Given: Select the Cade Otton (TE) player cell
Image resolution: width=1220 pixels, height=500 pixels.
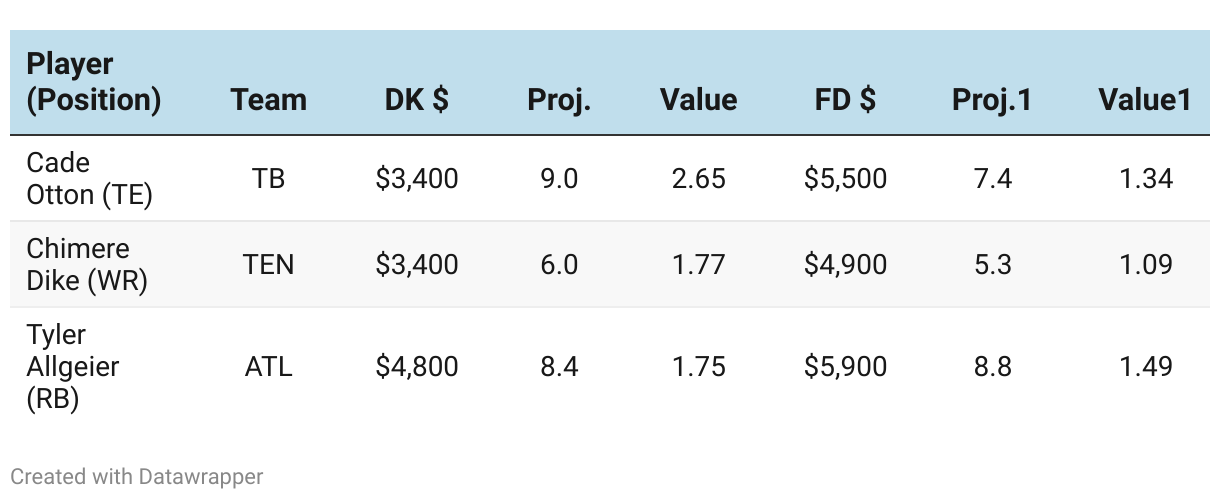Looking at the screenshot, I should pyautogui.click(x=89, y=179).
